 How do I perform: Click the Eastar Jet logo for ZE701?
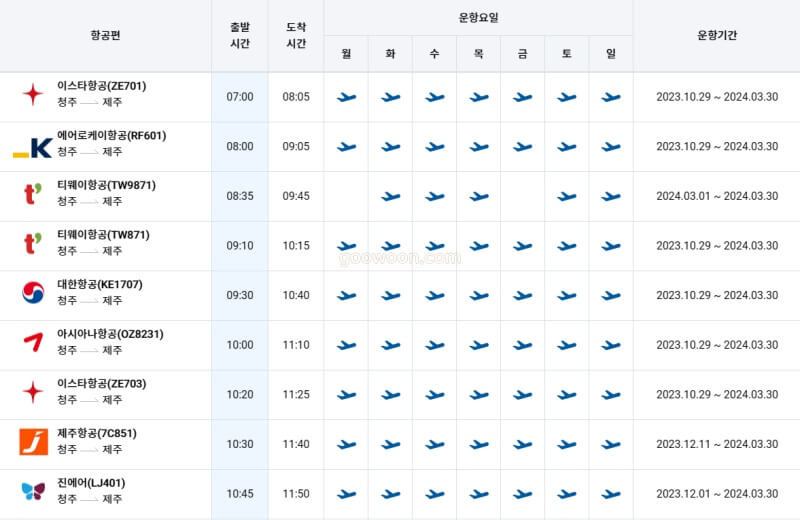33,94
